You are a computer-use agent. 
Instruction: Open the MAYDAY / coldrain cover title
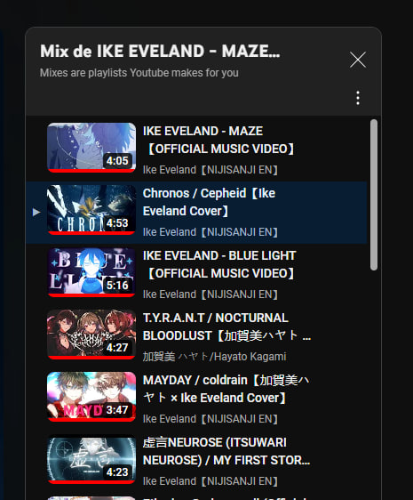pos(226,389)
